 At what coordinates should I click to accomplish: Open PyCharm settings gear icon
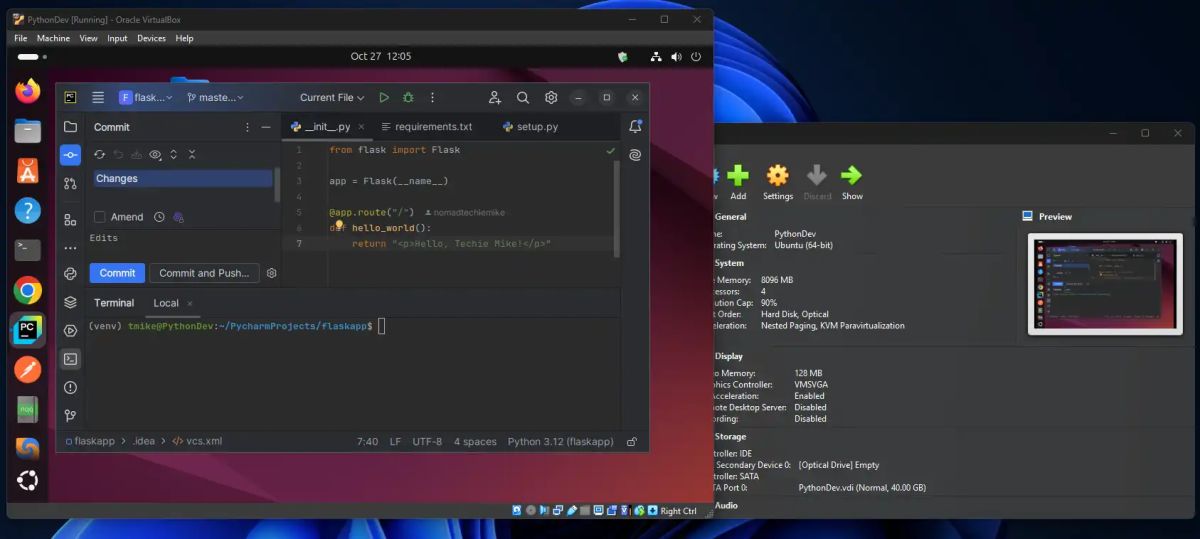click(551, 97)
